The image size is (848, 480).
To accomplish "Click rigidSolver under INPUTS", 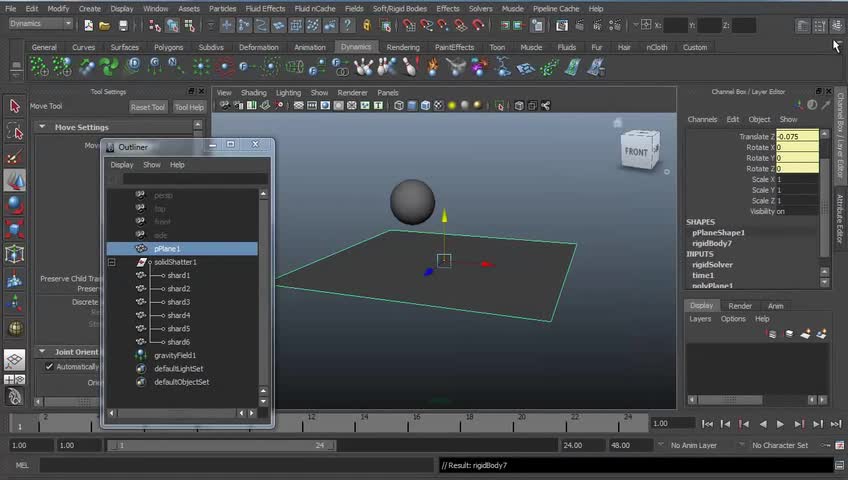I will point(712,265).
